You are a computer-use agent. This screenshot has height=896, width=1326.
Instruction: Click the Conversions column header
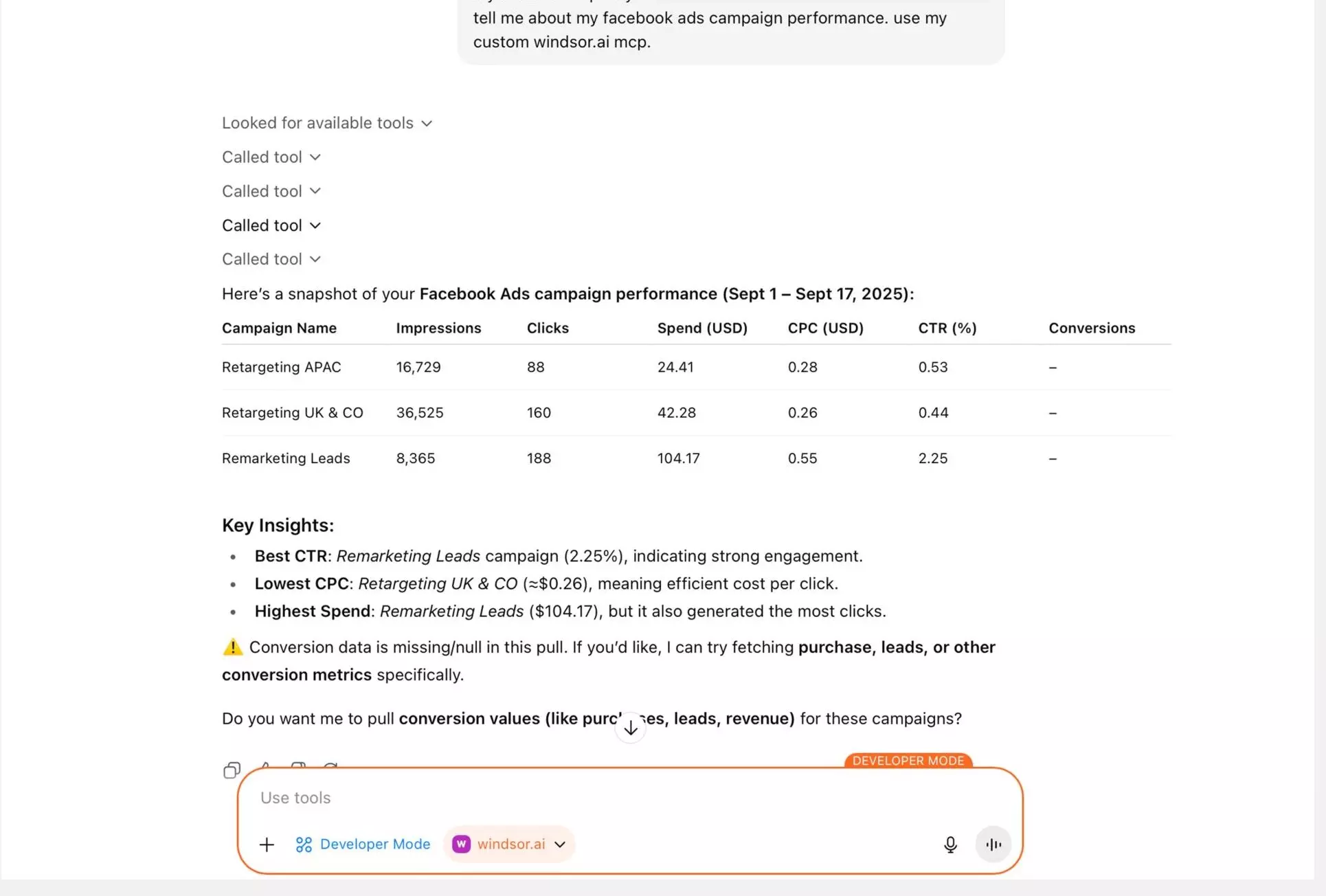(x=1092, y=328)
